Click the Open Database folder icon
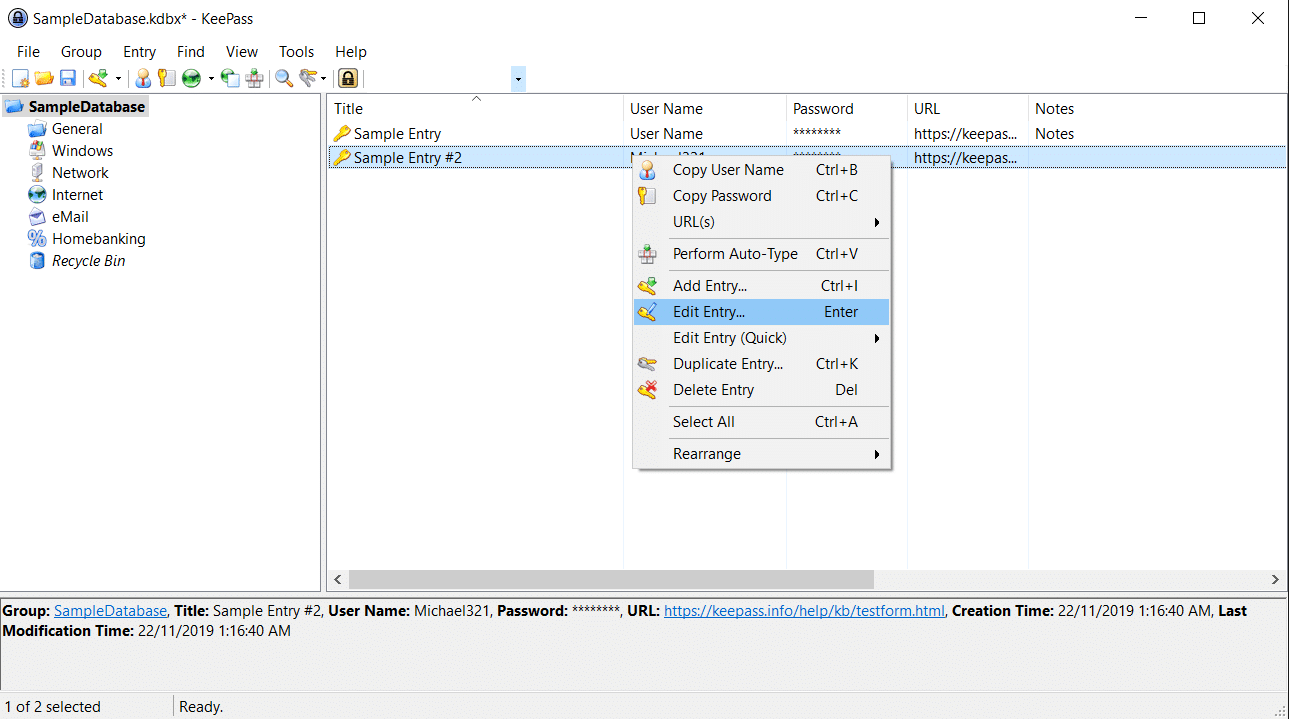The image size is (1289, 719). click(x=44, y=78)
